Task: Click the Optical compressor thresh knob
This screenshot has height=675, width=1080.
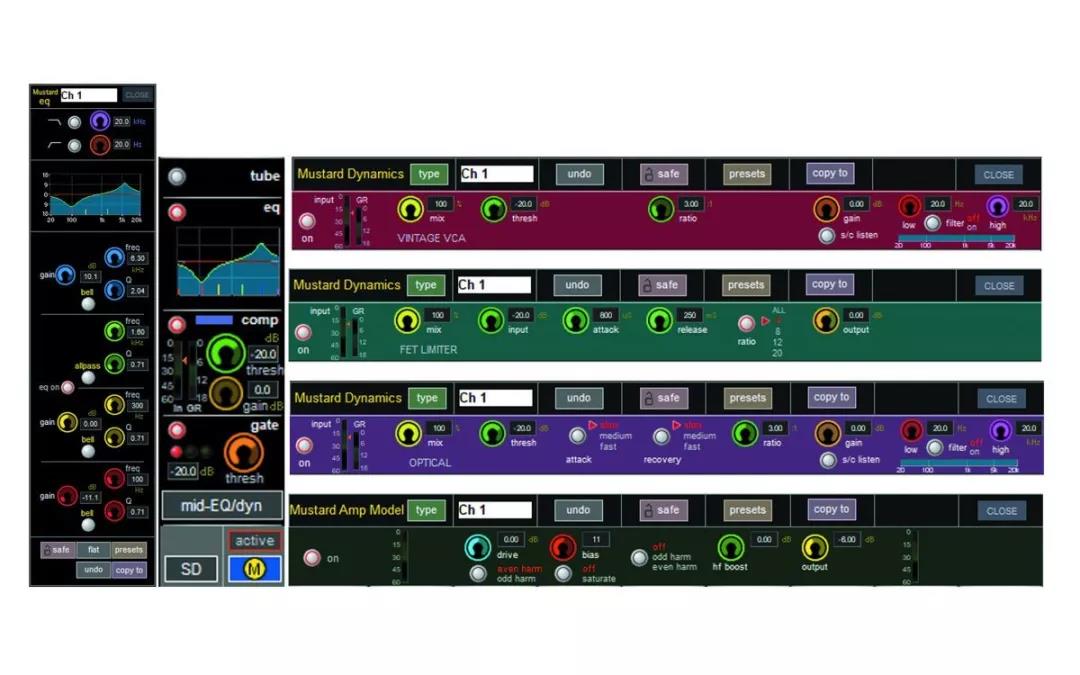Action: [x=492, y=433]
